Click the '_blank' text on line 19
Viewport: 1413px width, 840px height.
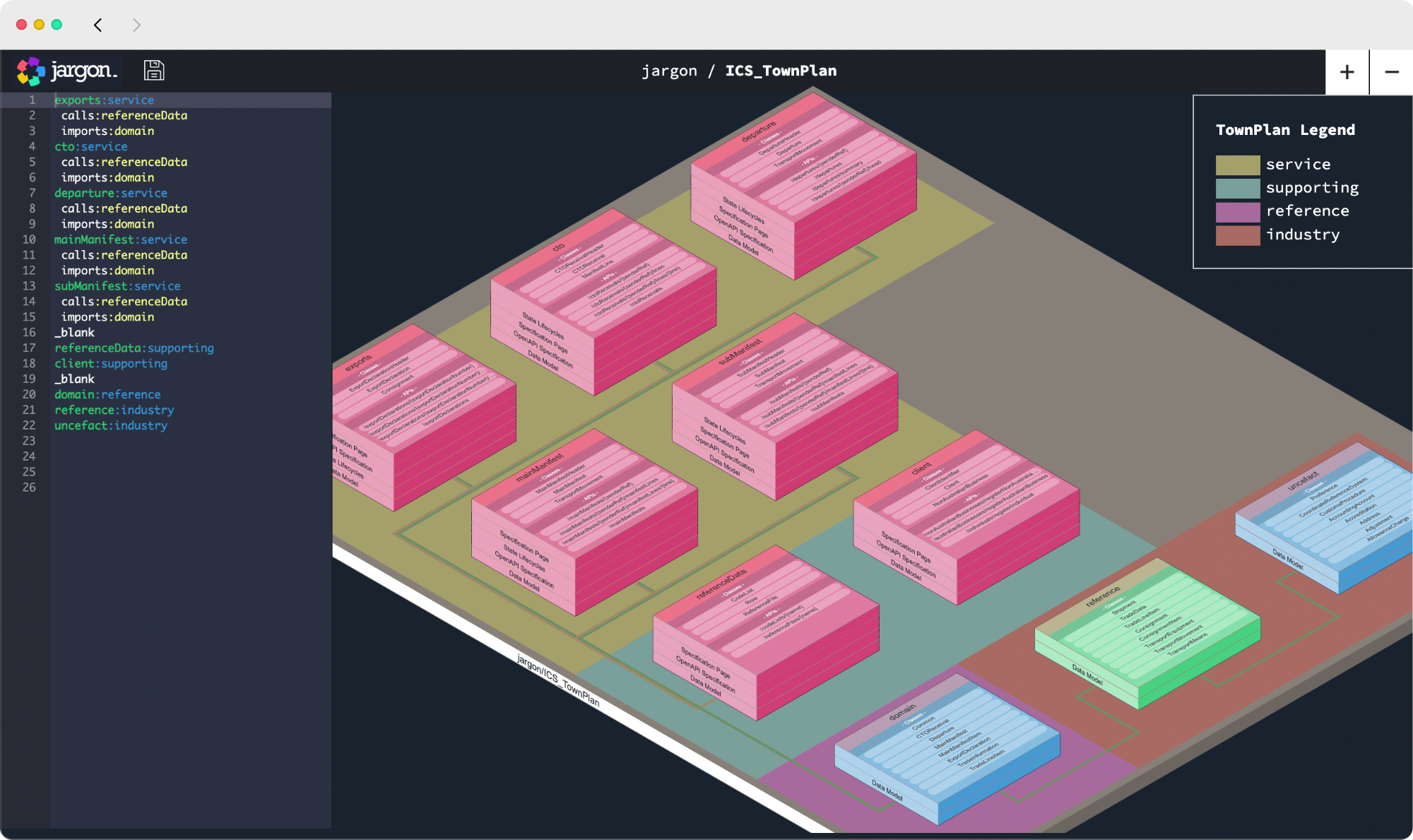(74, 379)
